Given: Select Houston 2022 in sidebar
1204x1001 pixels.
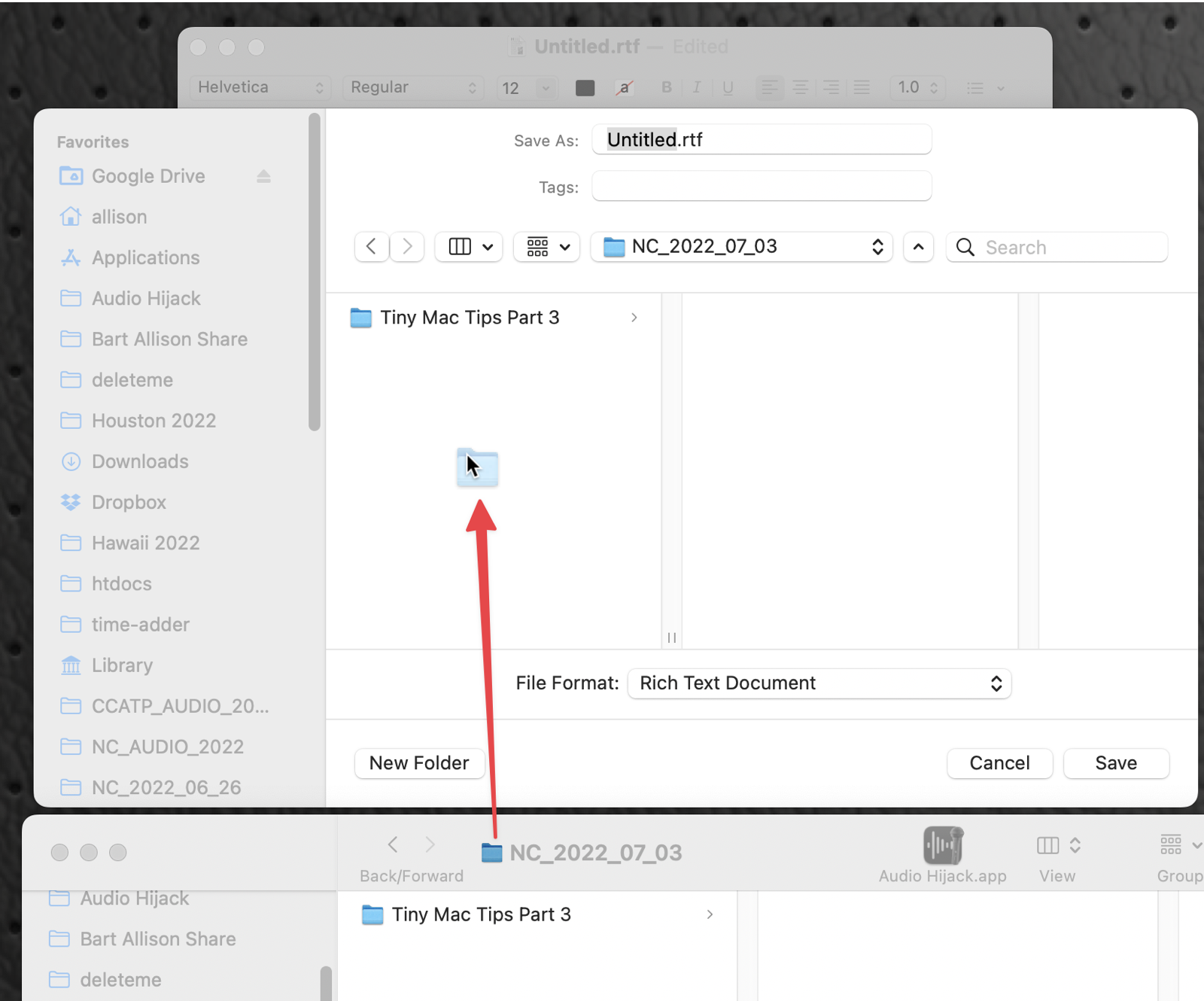Looking at the screenshot, I should tap(154, 421).
